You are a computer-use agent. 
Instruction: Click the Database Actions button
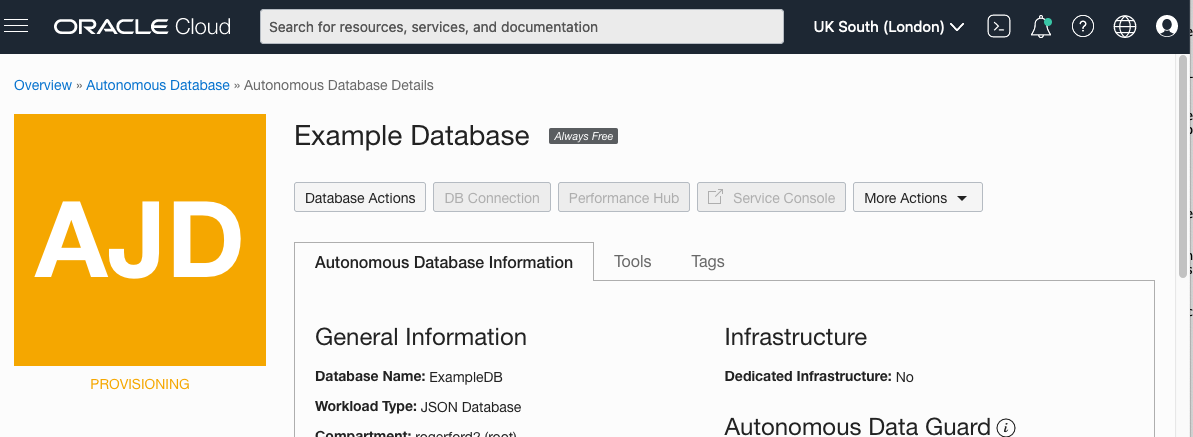coord(360,198)
